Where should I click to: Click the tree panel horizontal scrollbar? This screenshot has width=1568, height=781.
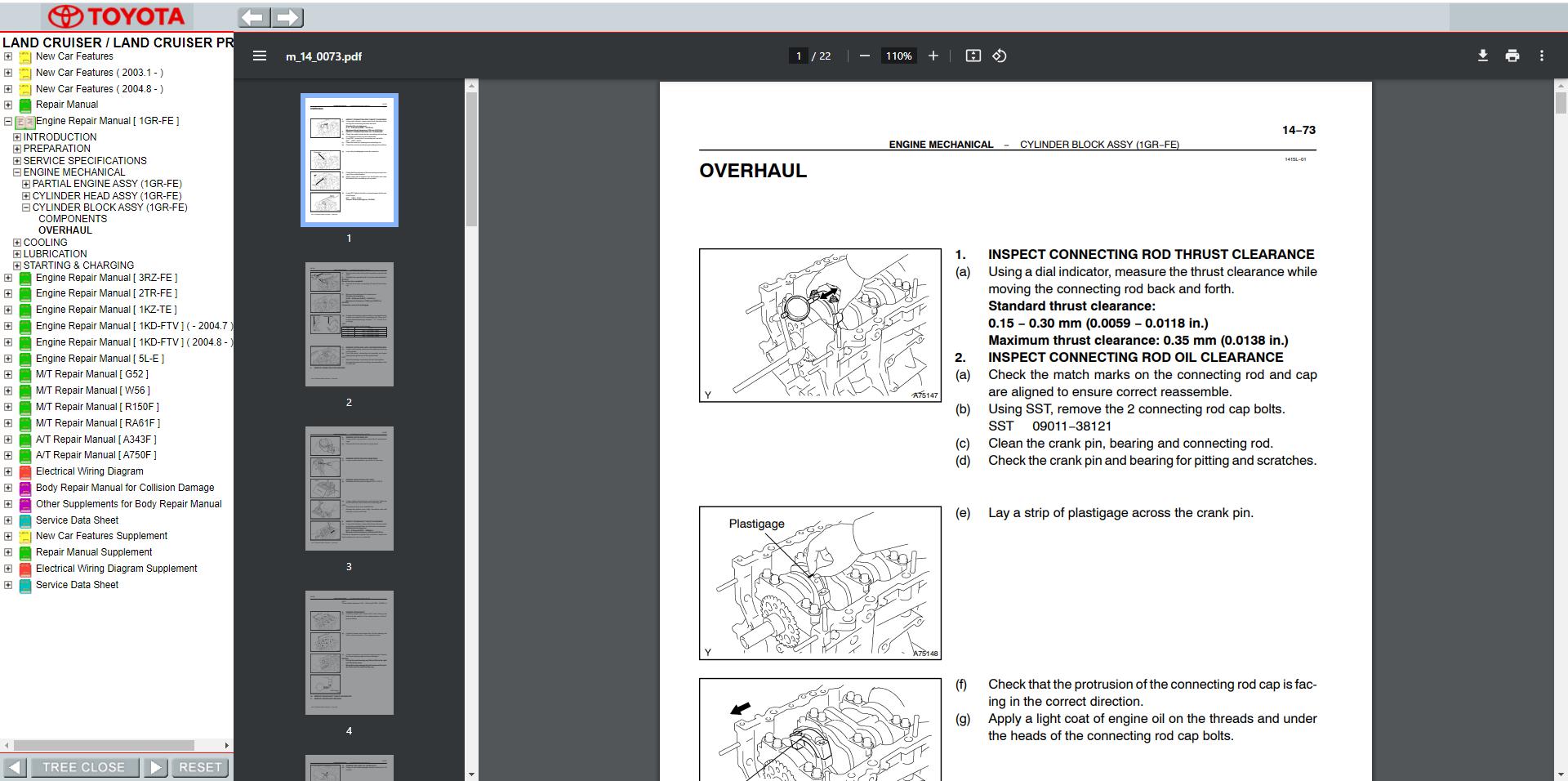[x=104, y=745]
